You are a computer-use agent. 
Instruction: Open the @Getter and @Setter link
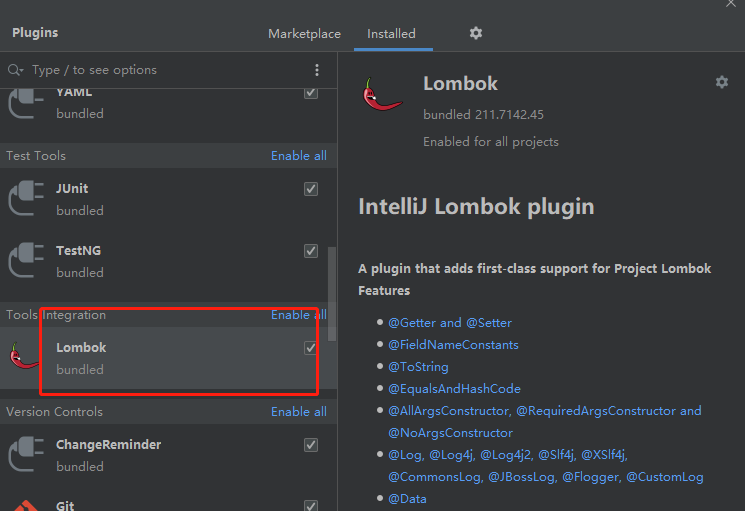point(449,323)
